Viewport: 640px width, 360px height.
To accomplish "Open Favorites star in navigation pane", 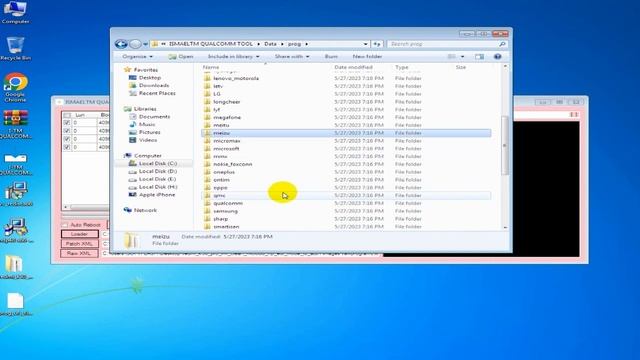I will point(127,70).
